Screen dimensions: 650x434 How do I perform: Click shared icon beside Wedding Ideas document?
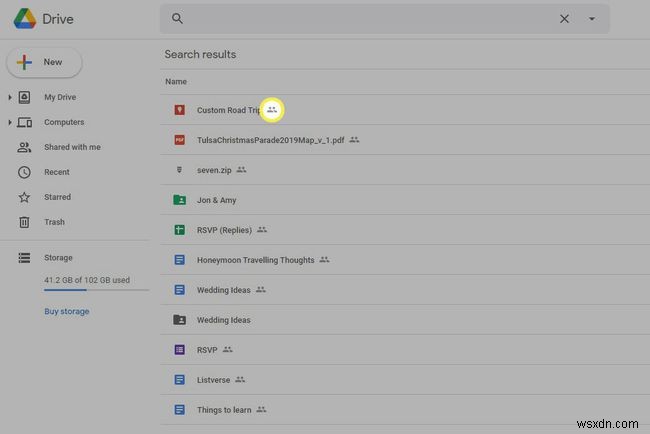click(261, 290)
